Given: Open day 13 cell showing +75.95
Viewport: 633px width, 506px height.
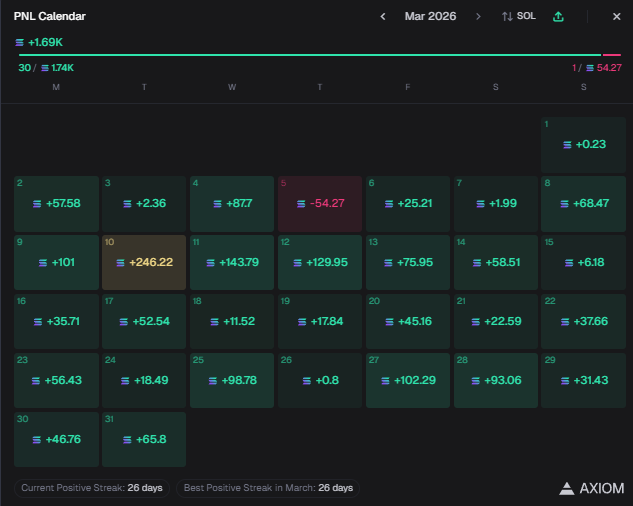Looking at the screenshot, I should click(x=408, y=263).
